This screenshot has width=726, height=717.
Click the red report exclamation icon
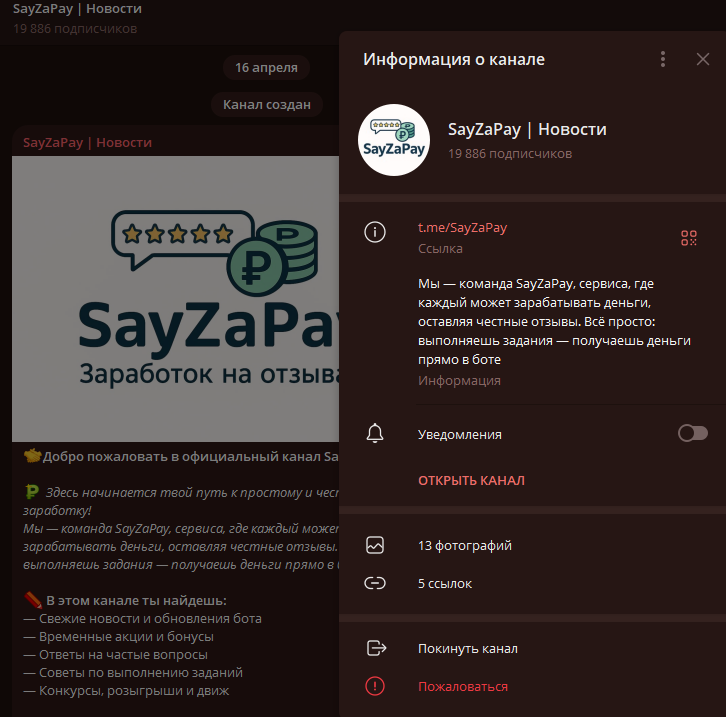pyautogui.click(x=375, y=686)
